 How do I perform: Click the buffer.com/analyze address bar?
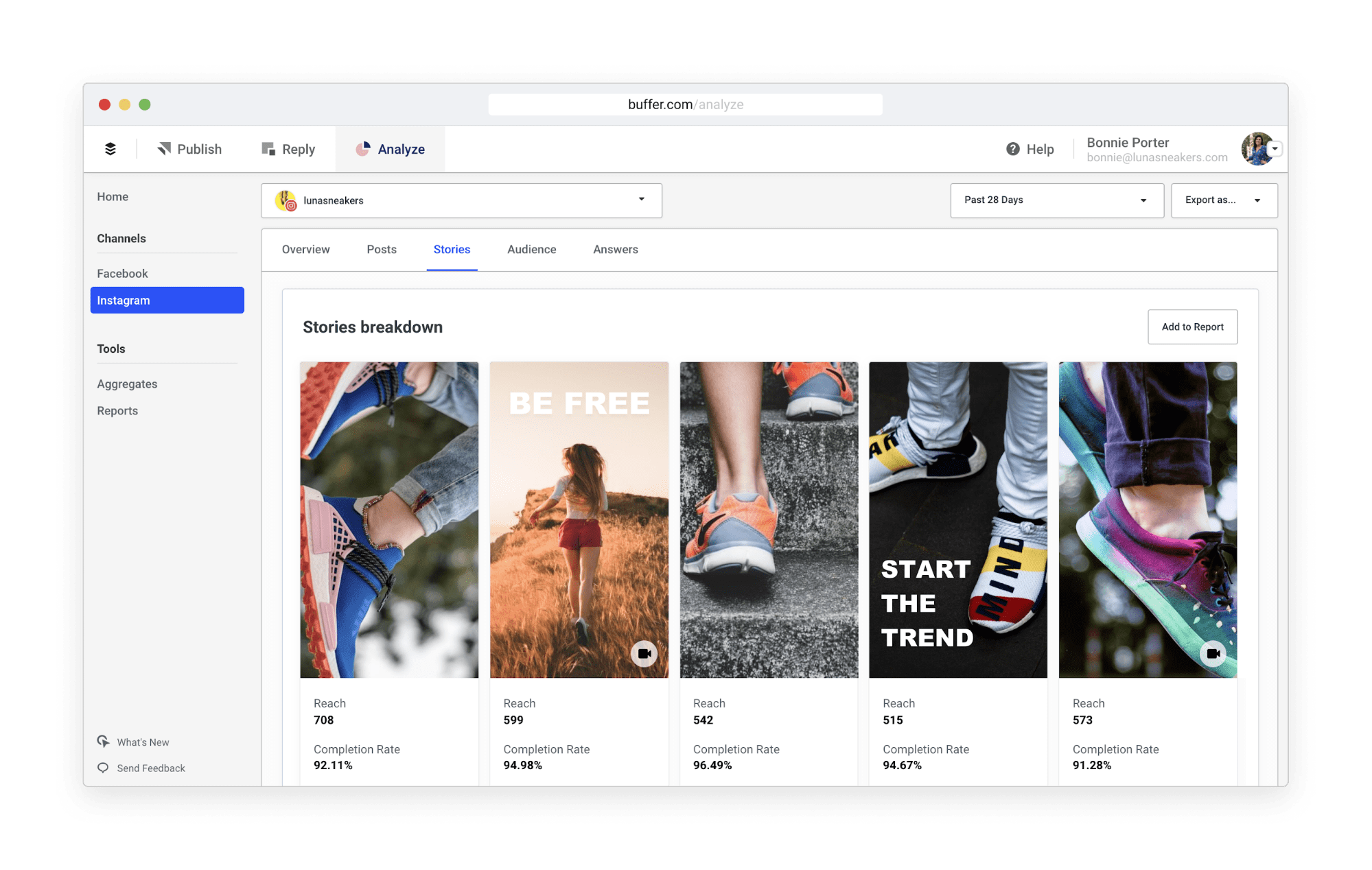685,104
